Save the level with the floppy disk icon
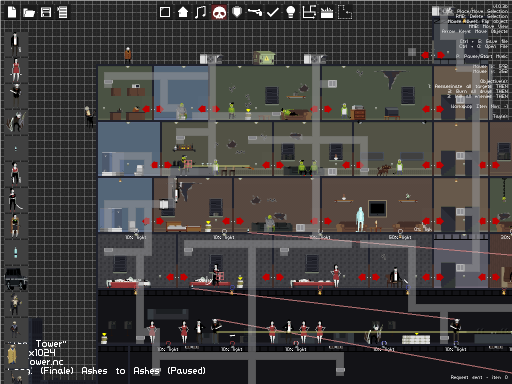512x384 pixels. click(46, 12)
